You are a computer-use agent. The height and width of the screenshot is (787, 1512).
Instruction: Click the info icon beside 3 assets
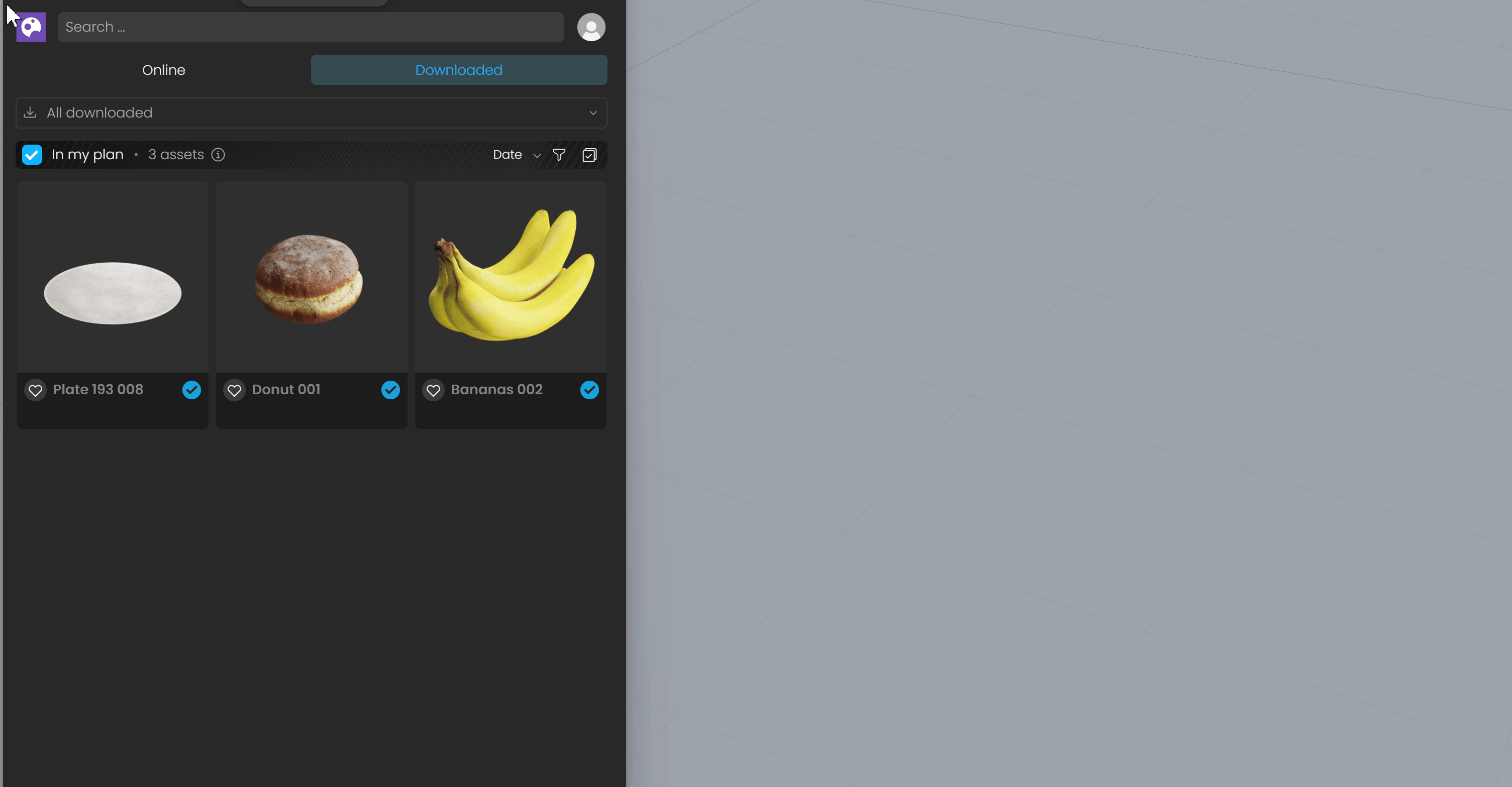pyautogui.click(x=219, y=155)
